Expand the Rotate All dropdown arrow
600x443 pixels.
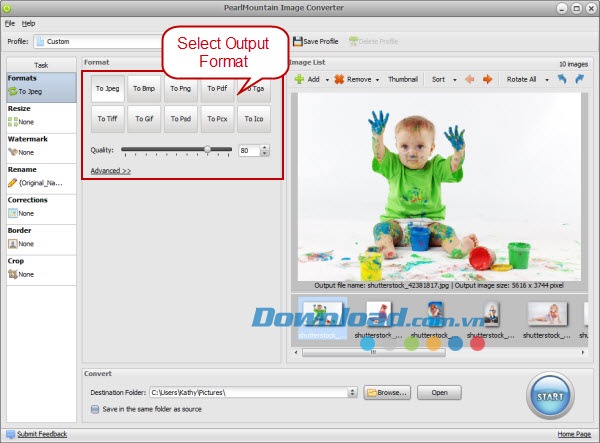coord(547,80)
